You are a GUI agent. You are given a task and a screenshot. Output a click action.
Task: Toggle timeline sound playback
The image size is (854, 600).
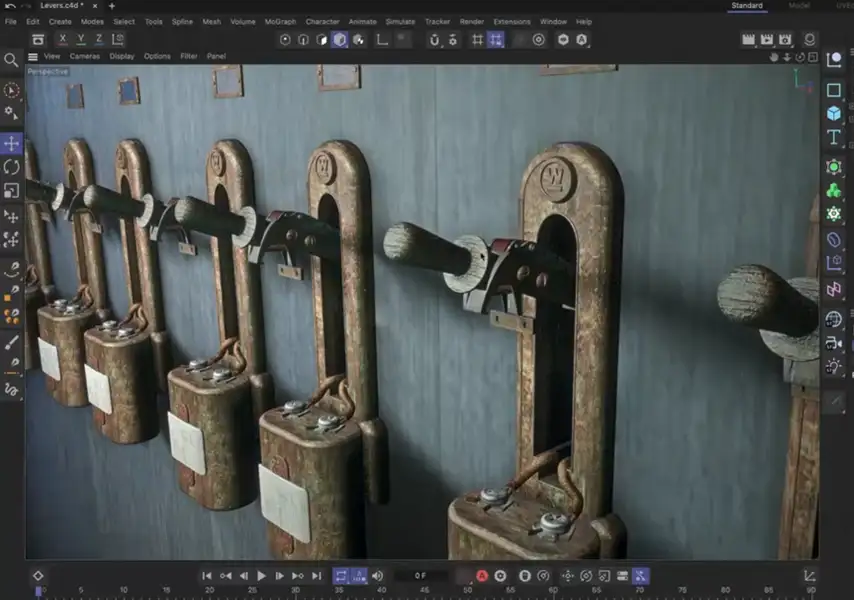click(x=378, y=576)
